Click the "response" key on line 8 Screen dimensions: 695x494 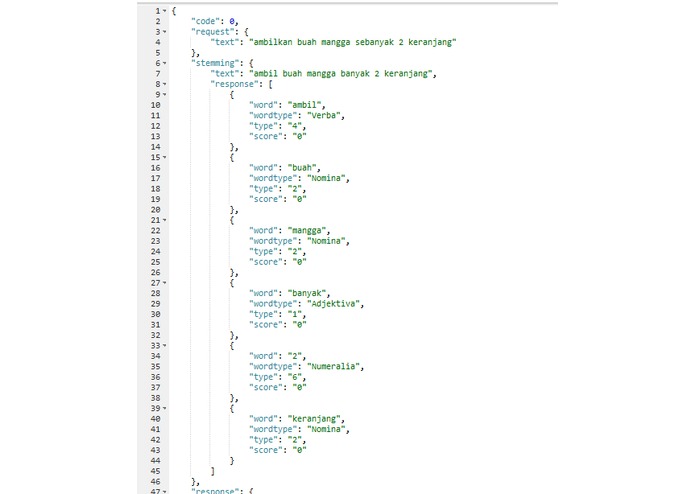tap(234, 84)
